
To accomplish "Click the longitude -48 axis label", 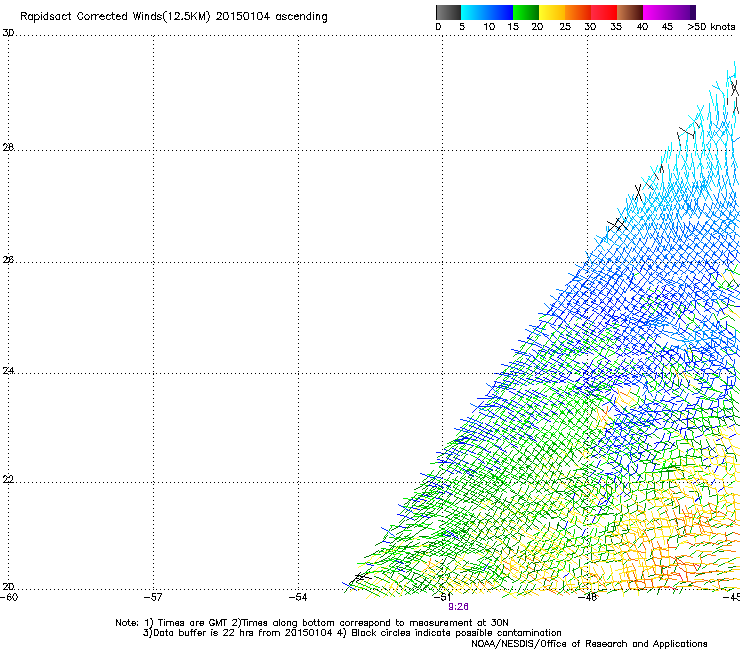I will coord(588,597).
